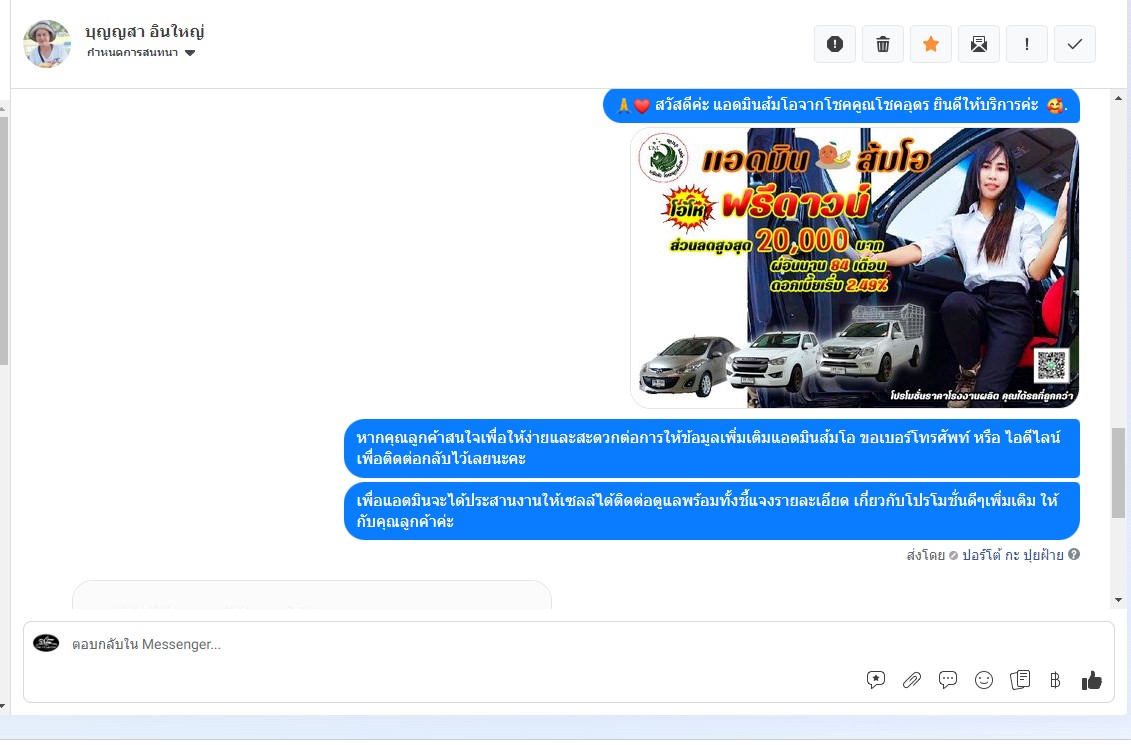Viewport: 1131px width, 745px height.
Task: Open the แอดมินส้มโอ promo image
Action: point(855,268)
